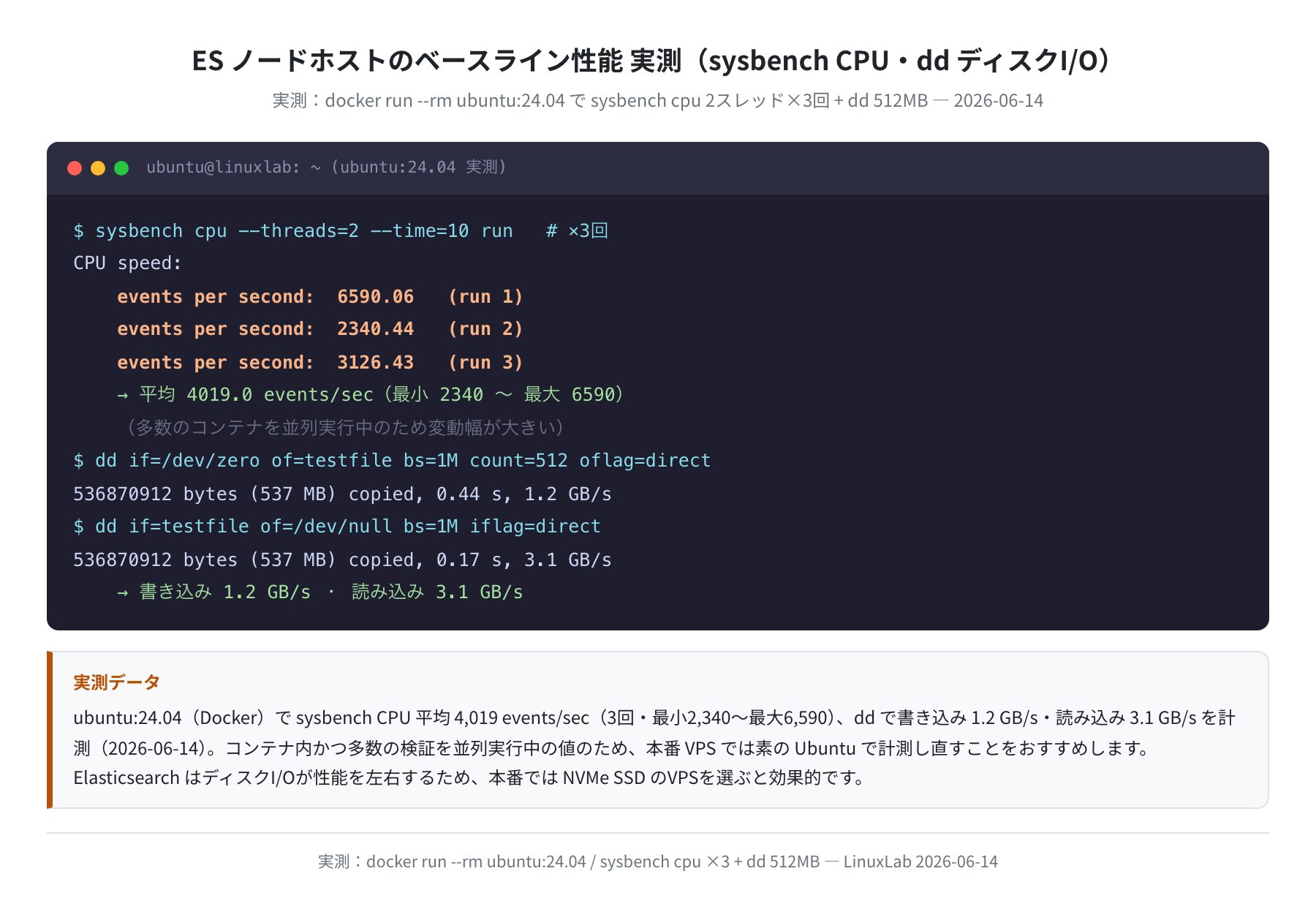Click the output line with 0.17 s, 3.1 GB/s

click(342, 560)
